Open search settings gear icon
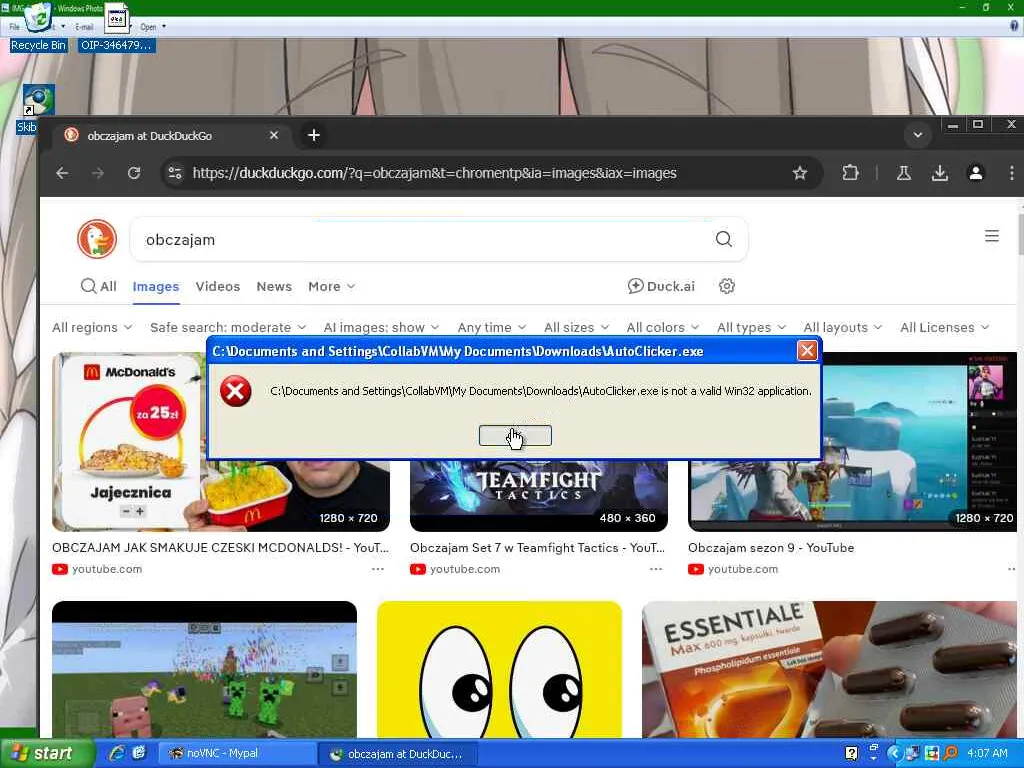Screen dimensions: 1024x768 727,286
